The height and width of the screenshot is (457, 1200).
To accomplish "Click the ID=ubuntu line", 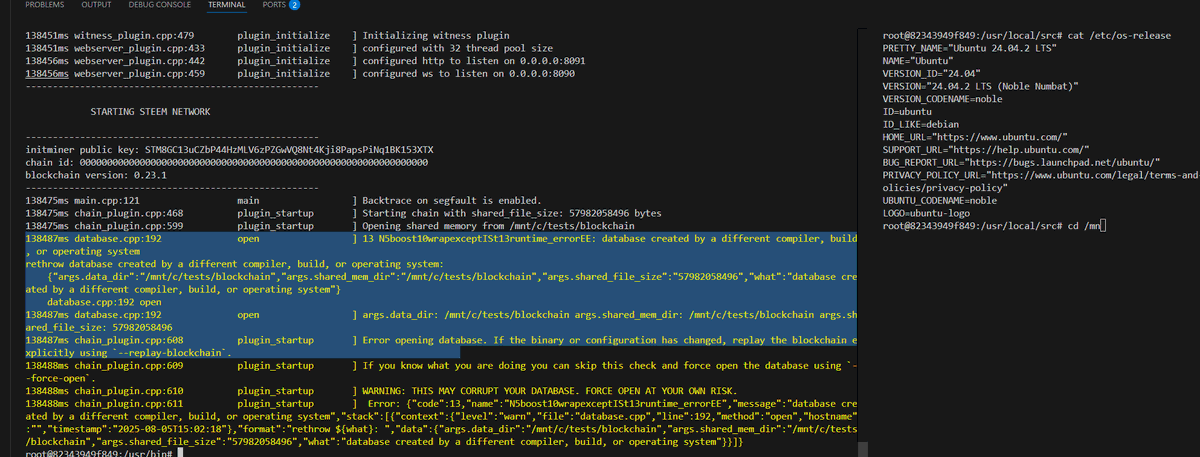I will point(909,112).
